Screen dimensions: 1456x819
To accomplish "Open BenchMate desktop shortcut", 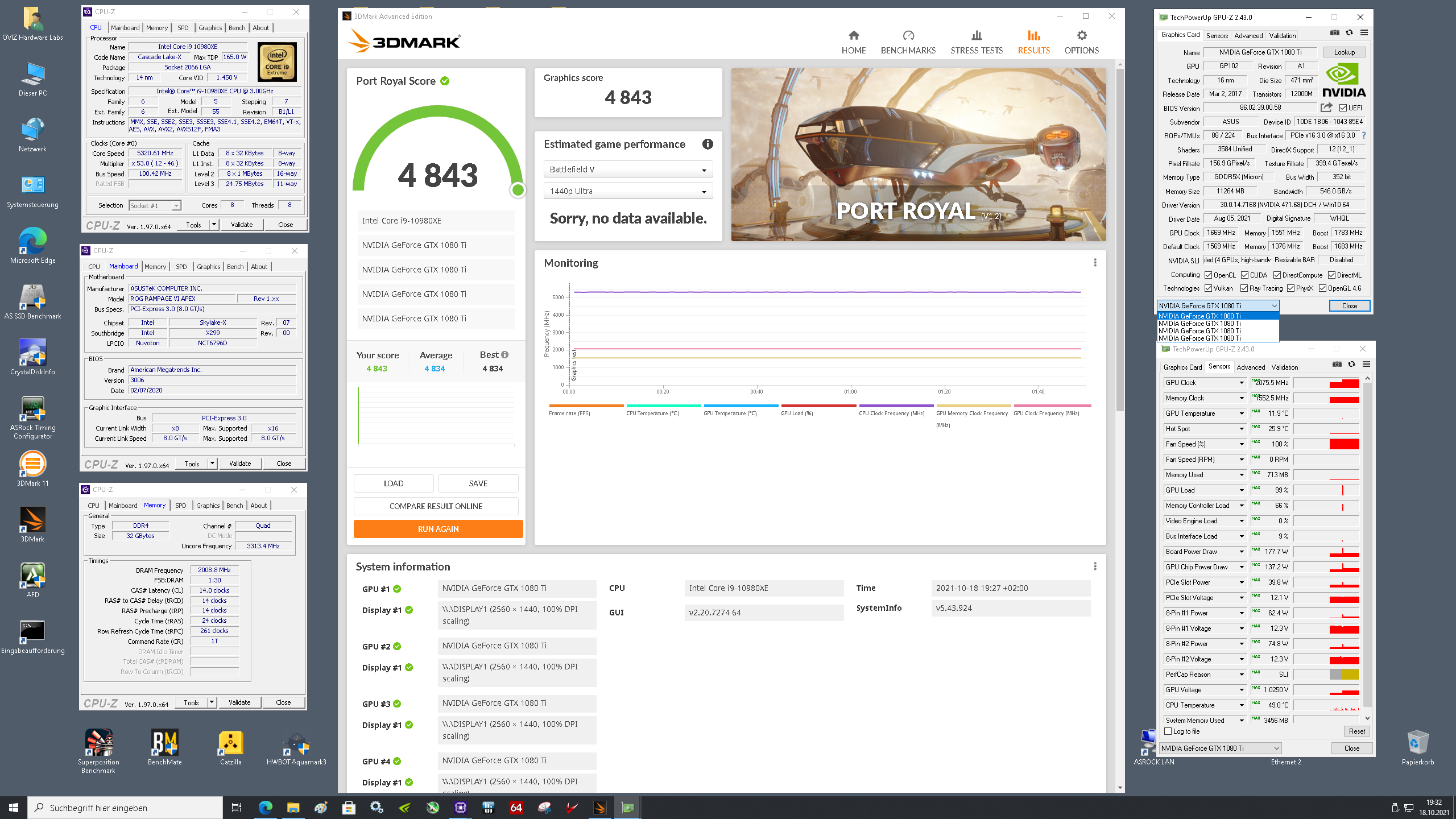I will [165, 747].
